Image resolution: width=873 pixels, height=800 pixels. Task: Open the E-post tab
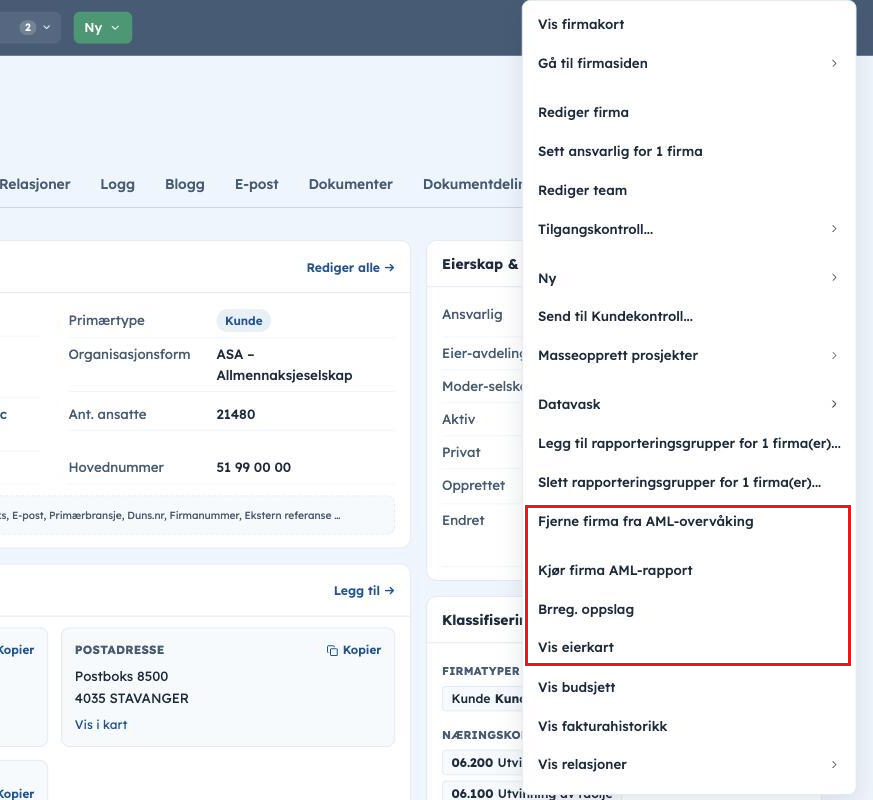pyautogui.click(x=257, y=184)
